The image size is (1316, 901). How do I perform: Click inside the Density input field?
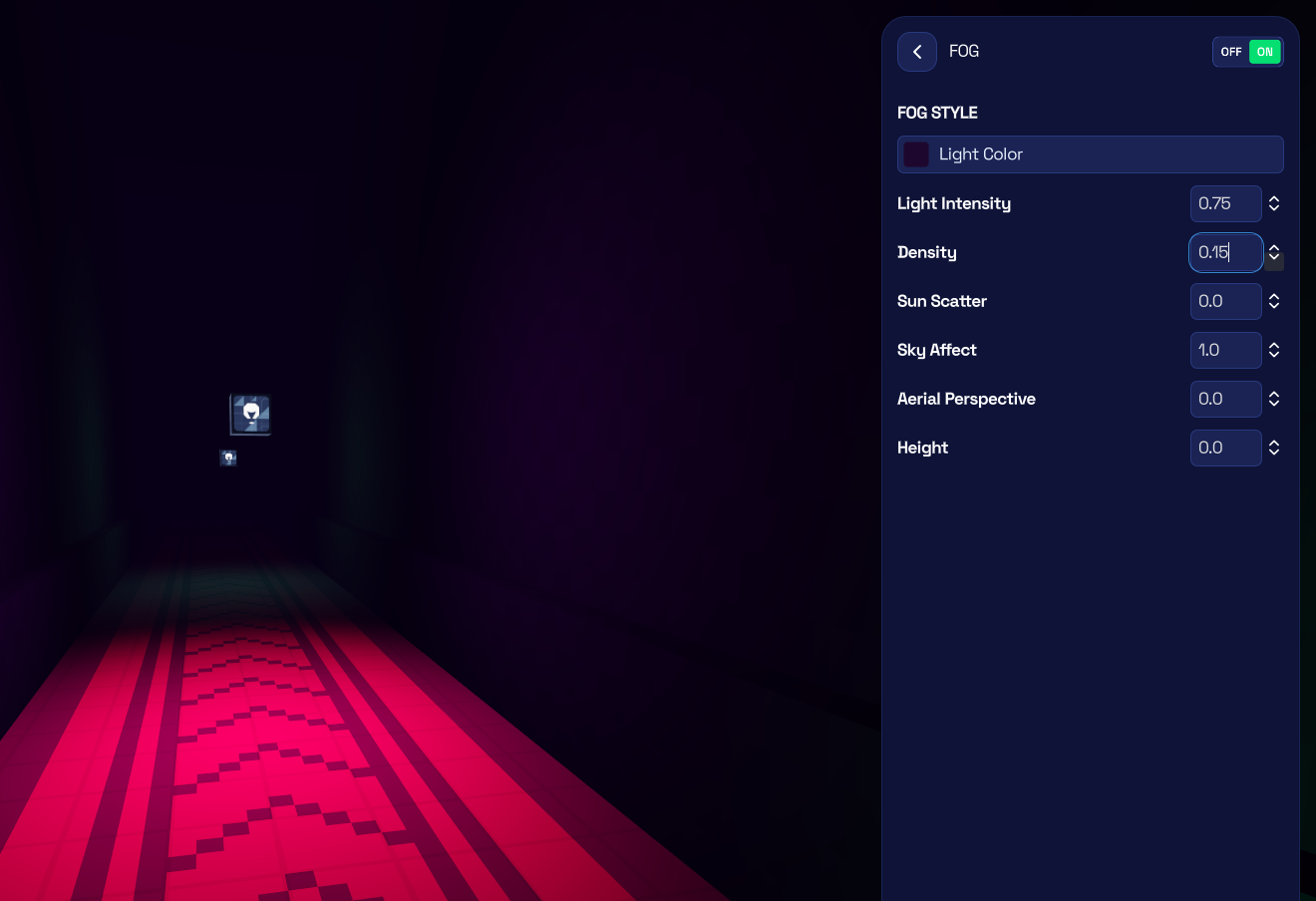click(x=1225, y=252)
